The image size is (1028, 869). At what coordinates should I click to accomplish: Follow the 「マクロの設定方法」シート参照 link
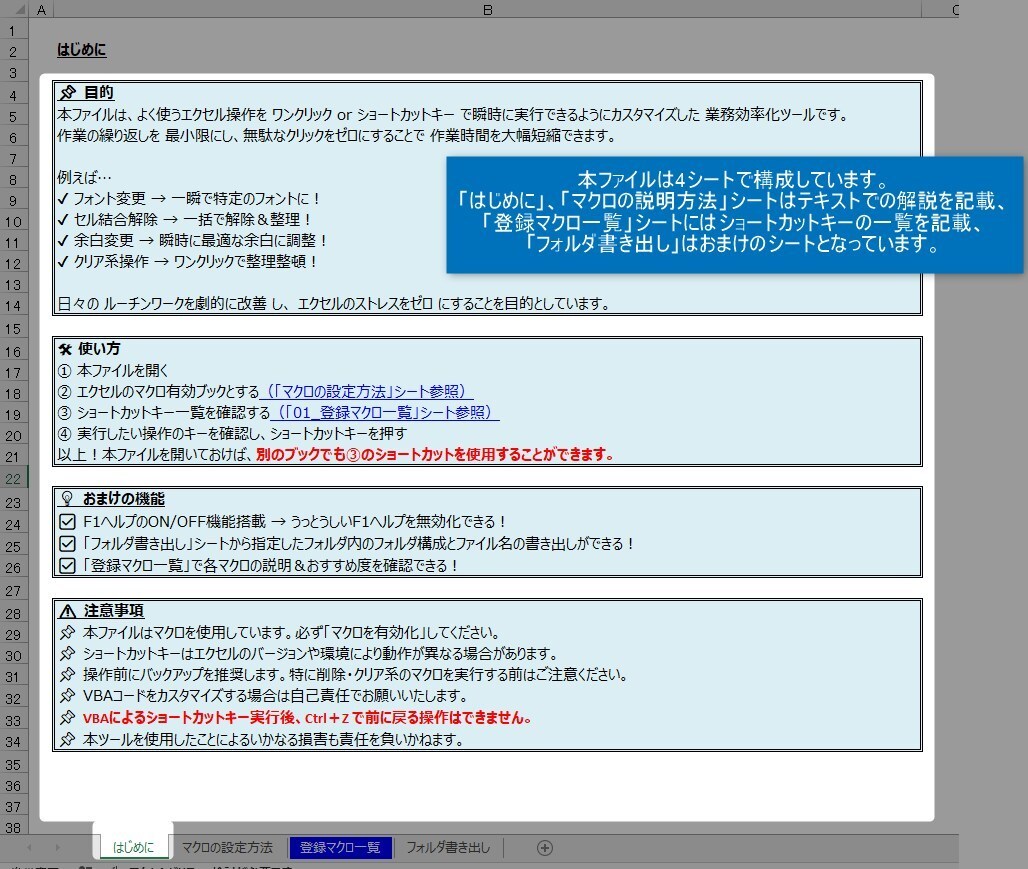pyautogui.click(x=367, y=392)
